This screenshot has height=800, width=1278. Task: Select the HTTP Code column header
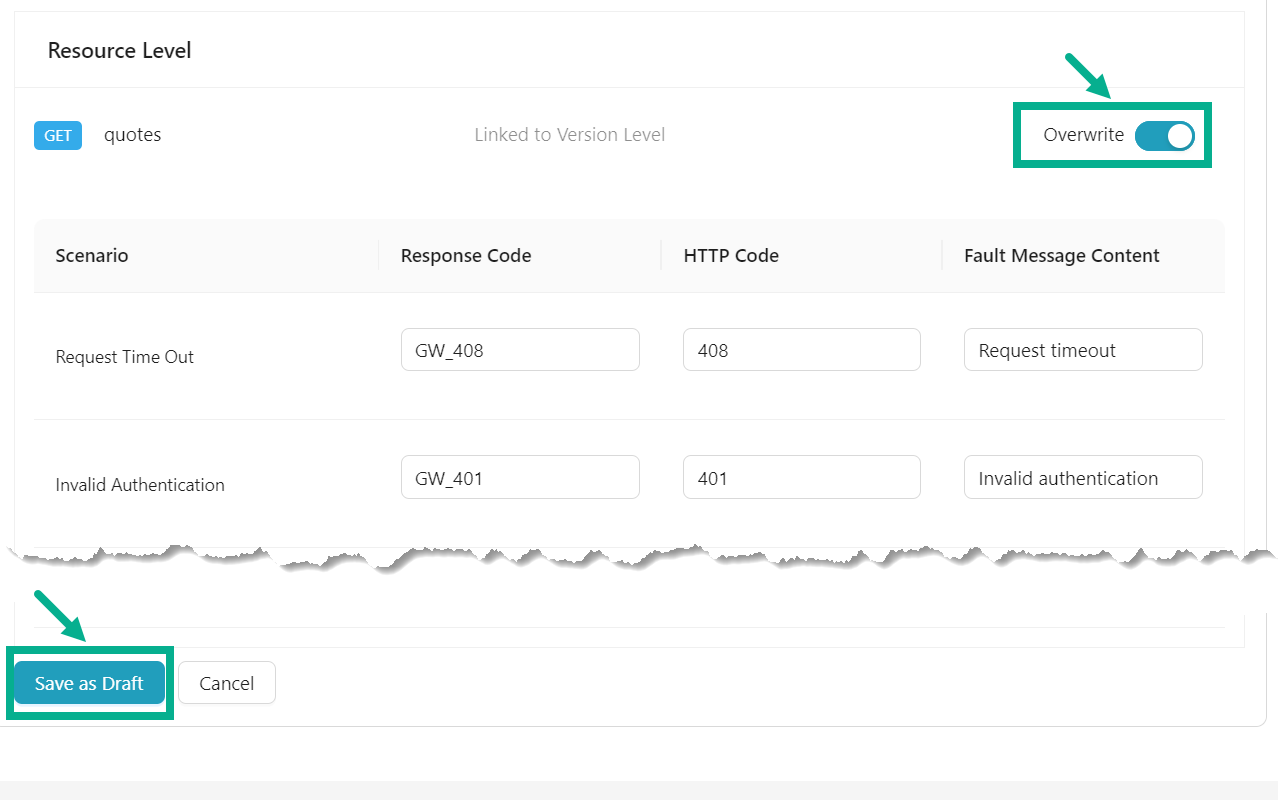731,256
